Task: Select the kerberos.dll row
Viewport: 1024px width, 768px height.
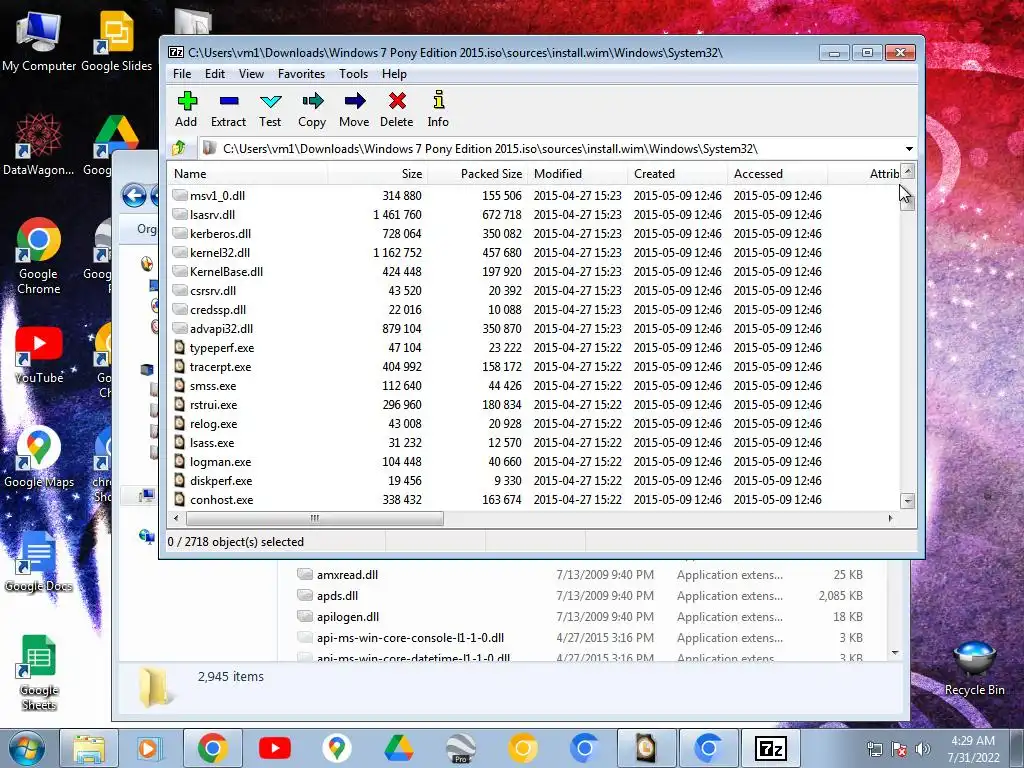Action: pos(533,233)
